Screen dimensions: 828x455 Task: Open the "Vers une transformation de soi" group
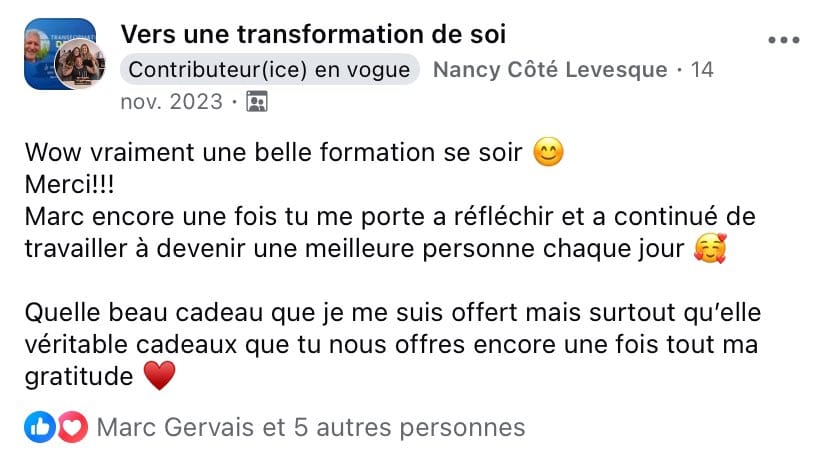(313, 34)
